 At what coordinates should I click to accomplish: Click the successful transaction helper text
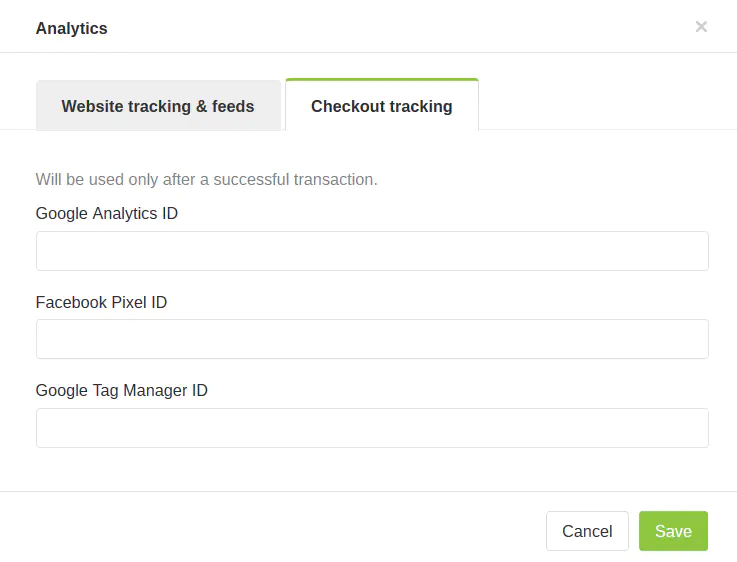pyautogui.click(x=207, y=180)
